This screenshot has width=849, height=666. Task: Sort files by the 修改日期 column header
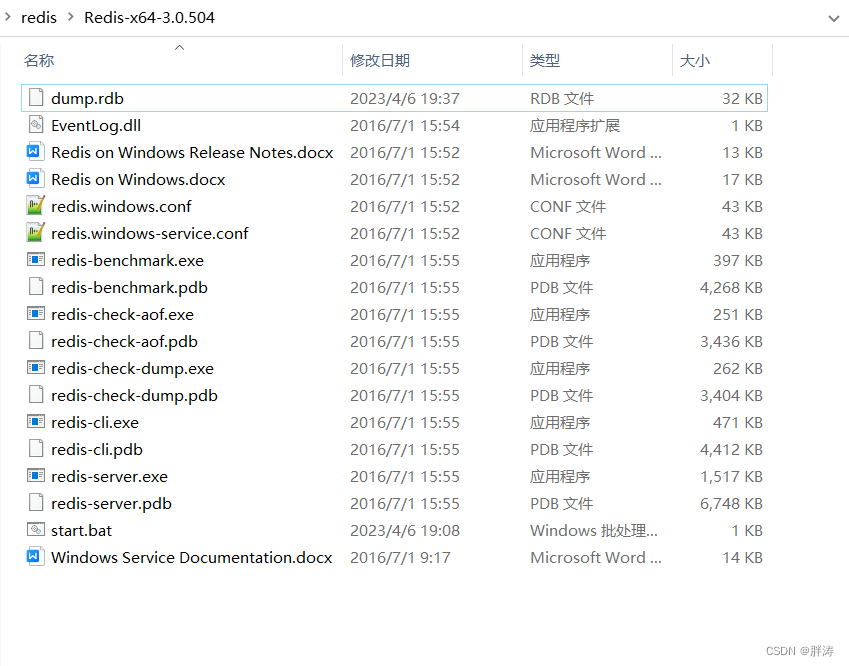coord(380,60)
